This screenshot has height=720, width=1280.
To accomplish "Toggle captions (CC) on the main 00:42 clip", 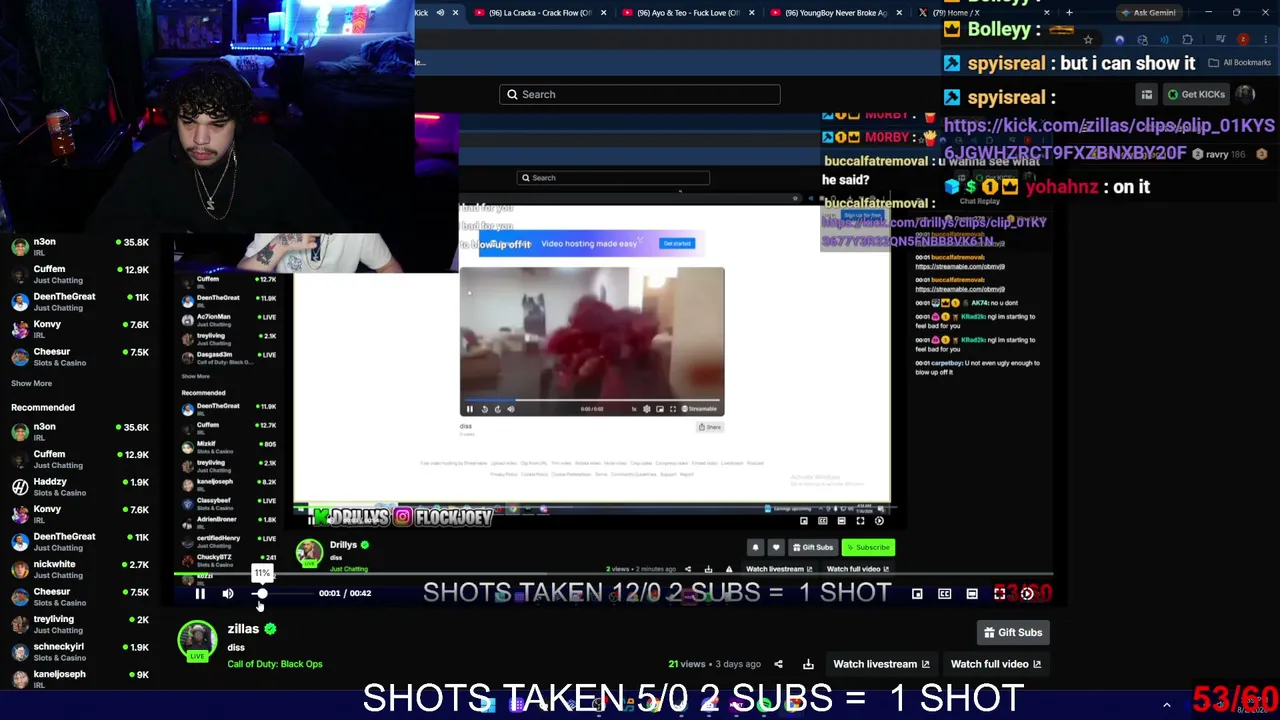I will click(x=944, y=594).
